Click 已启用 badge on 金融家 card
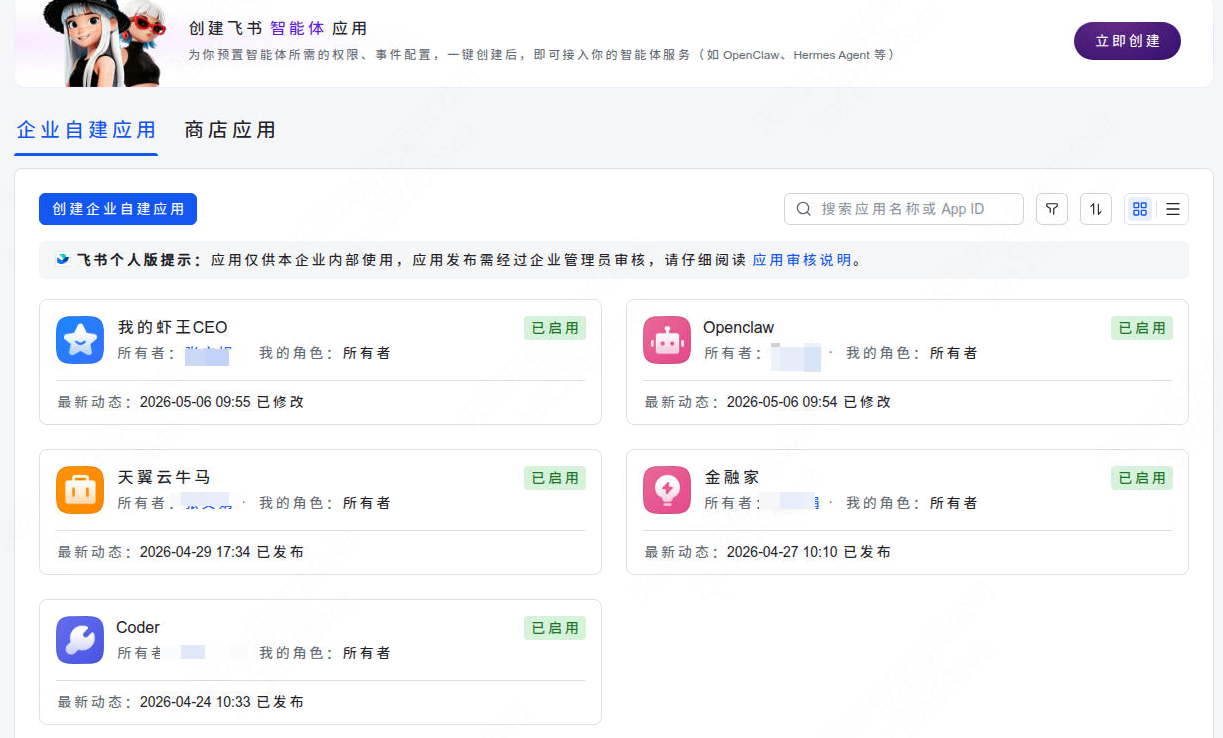 (1142, 478)
